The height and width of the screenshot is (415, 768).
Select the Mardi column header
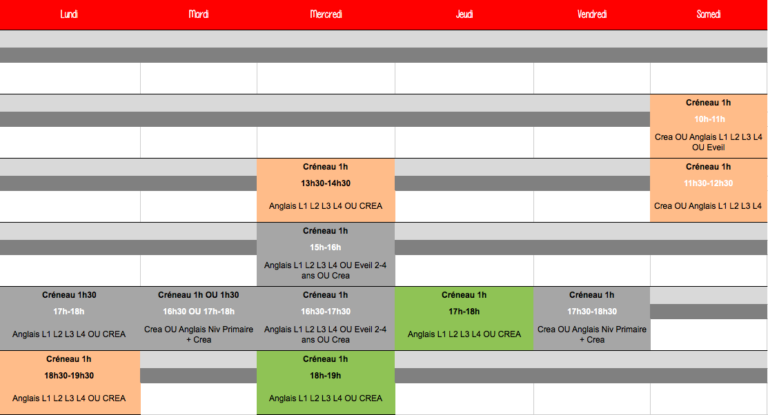(199, 14)
